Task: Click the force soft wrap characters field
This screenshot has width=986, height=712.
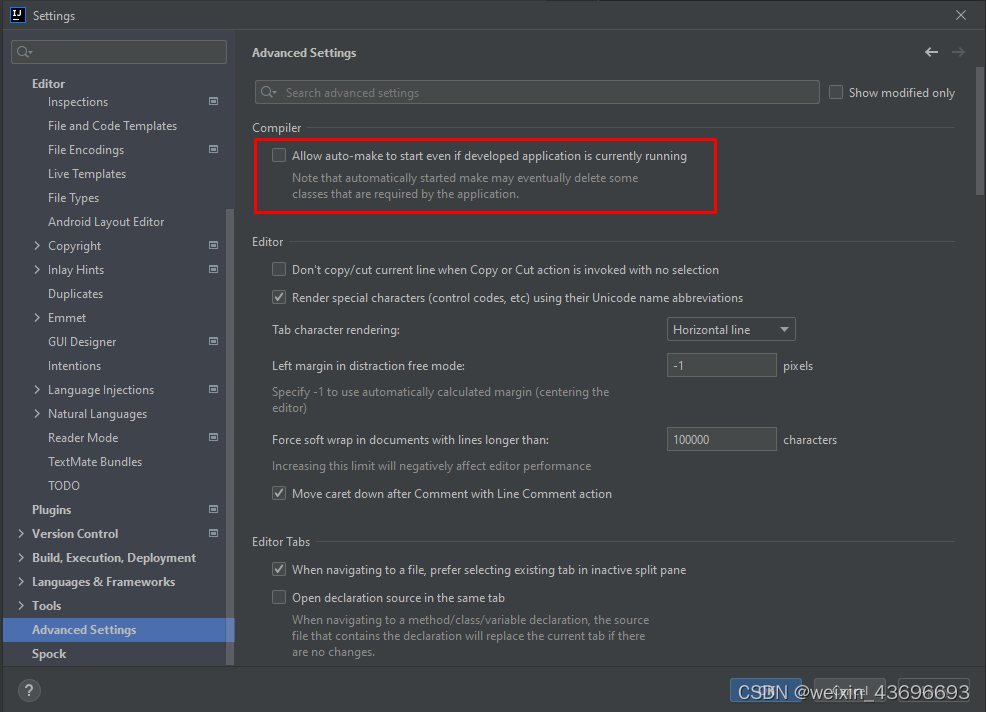Action: (x=721, y=440)
